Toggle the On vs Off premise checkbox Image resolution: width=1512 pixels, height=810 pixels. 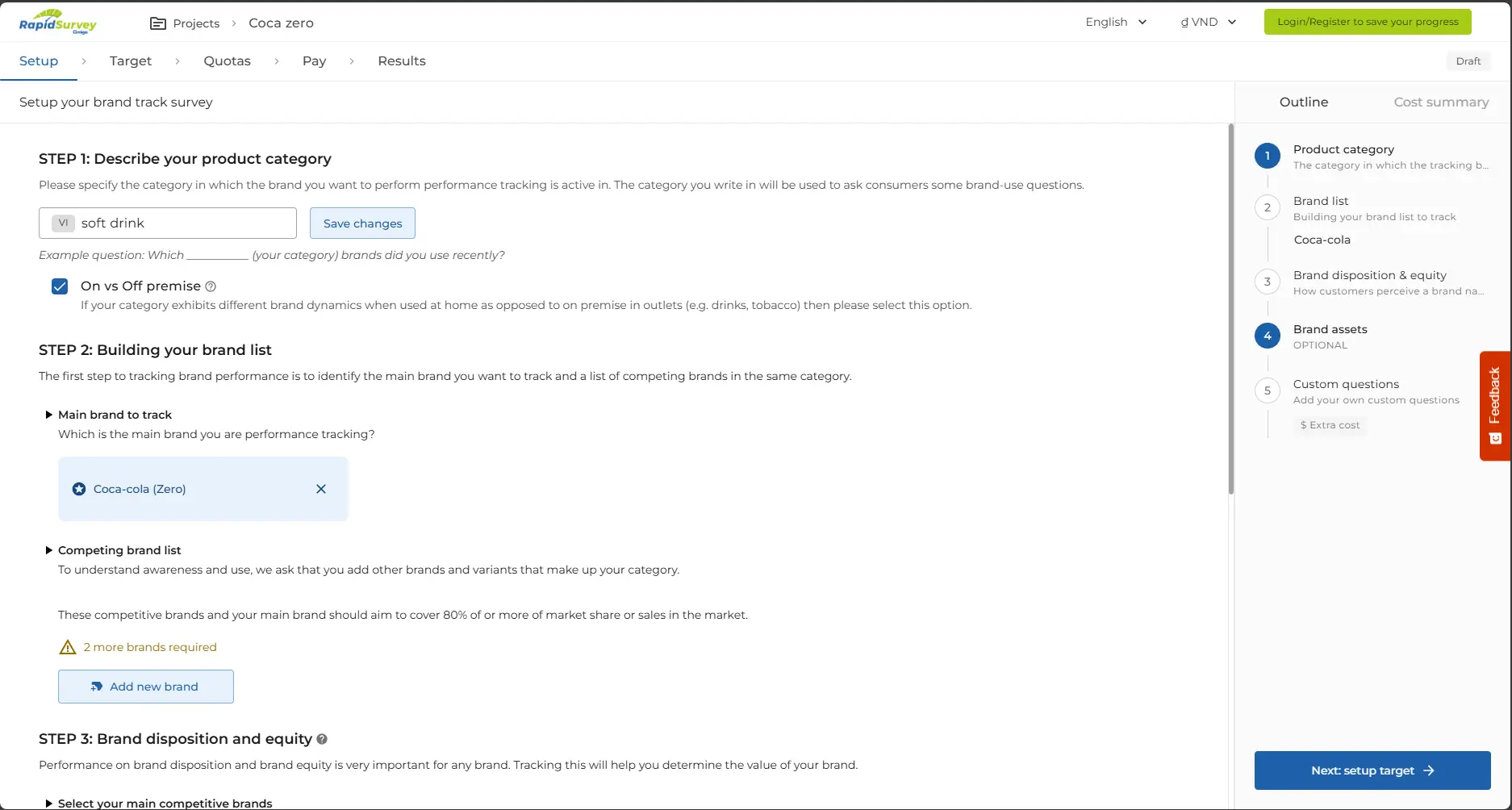pyautogui.click(x=60, y=286)
